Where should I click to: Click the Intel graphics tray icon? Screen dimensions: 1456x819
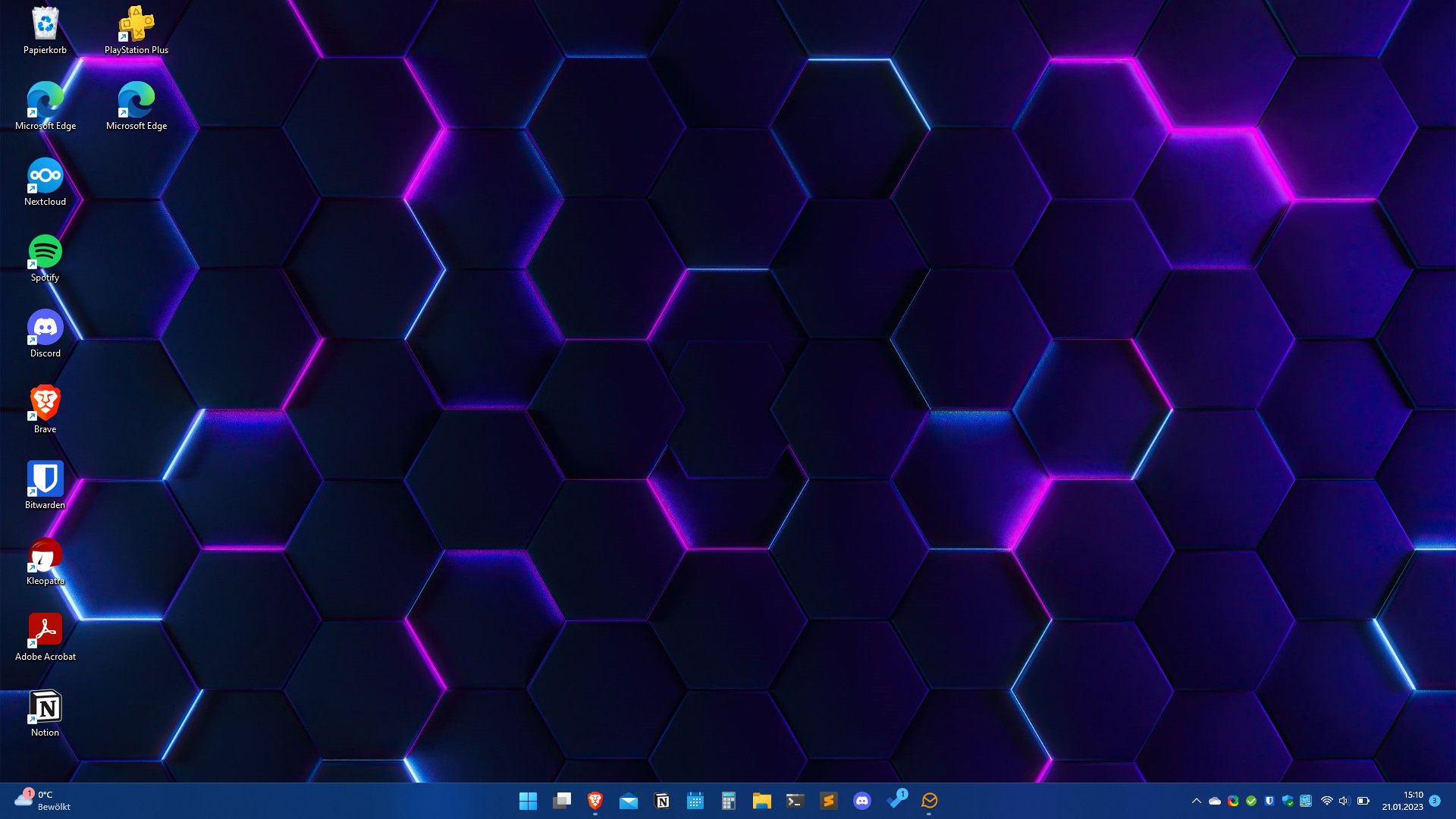[x=1306, y=801]
